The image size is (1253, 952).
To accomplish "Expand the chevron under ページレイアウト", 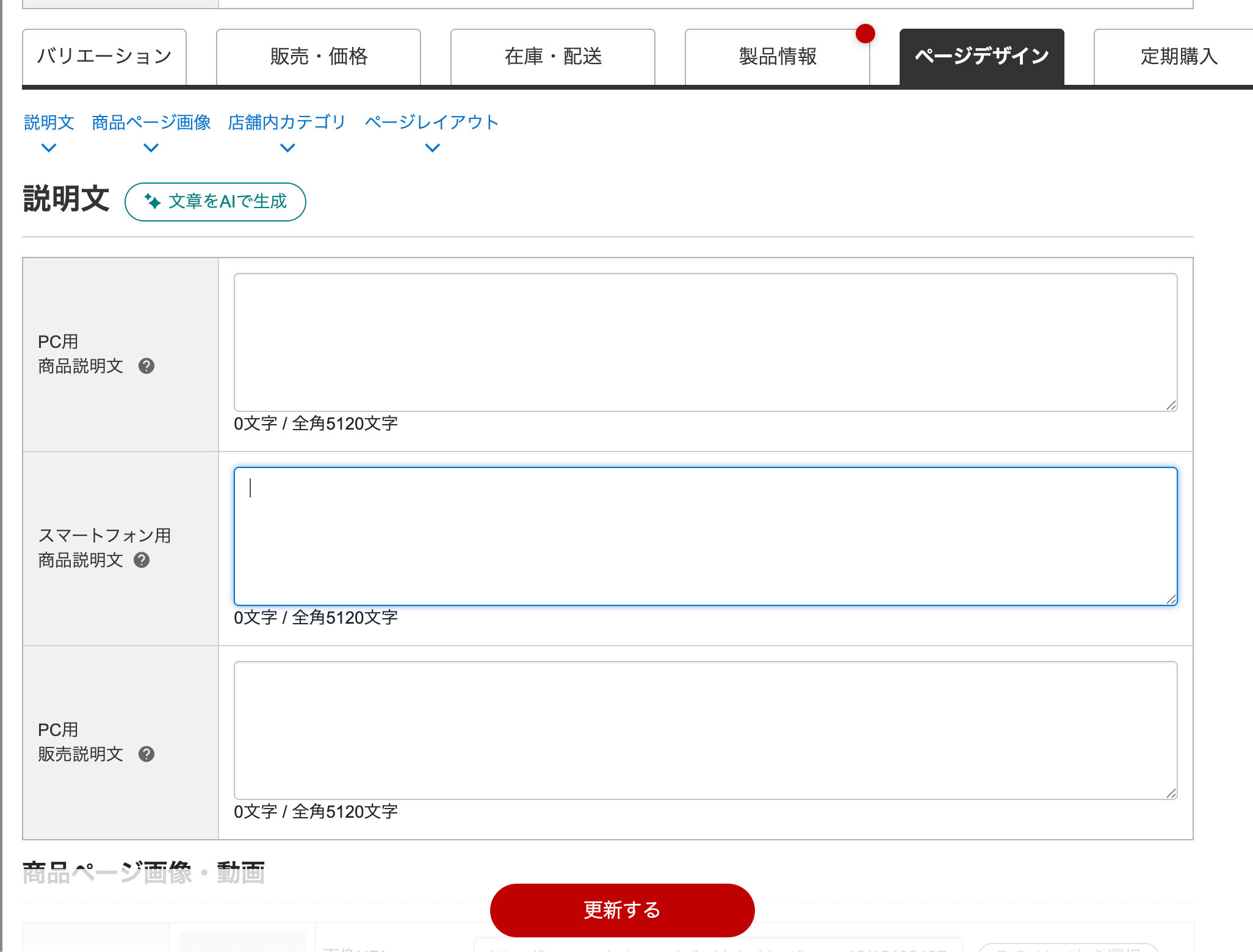I will 432,147.
